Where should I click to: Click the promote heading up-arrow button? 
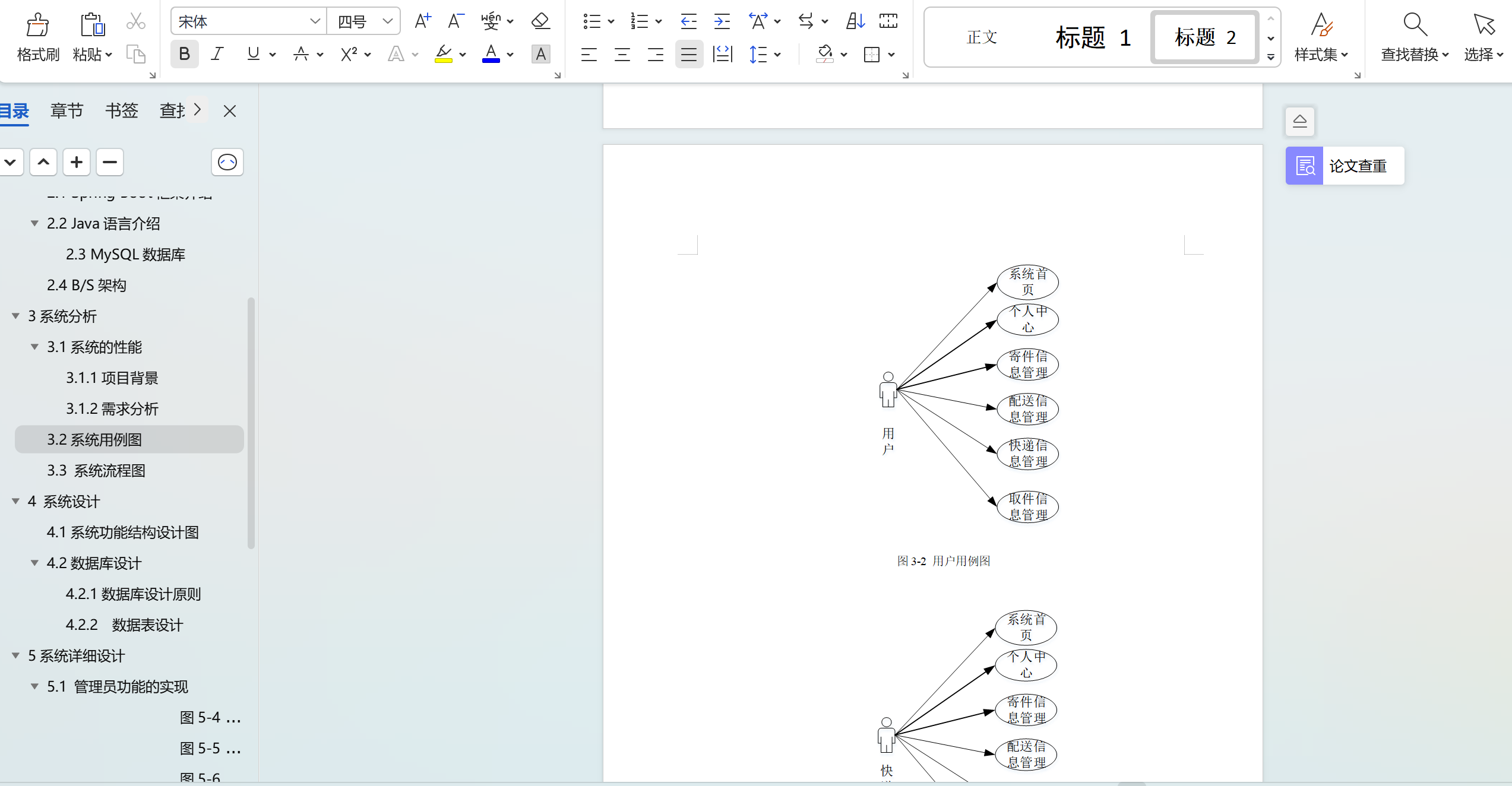[x=43, y=162]
